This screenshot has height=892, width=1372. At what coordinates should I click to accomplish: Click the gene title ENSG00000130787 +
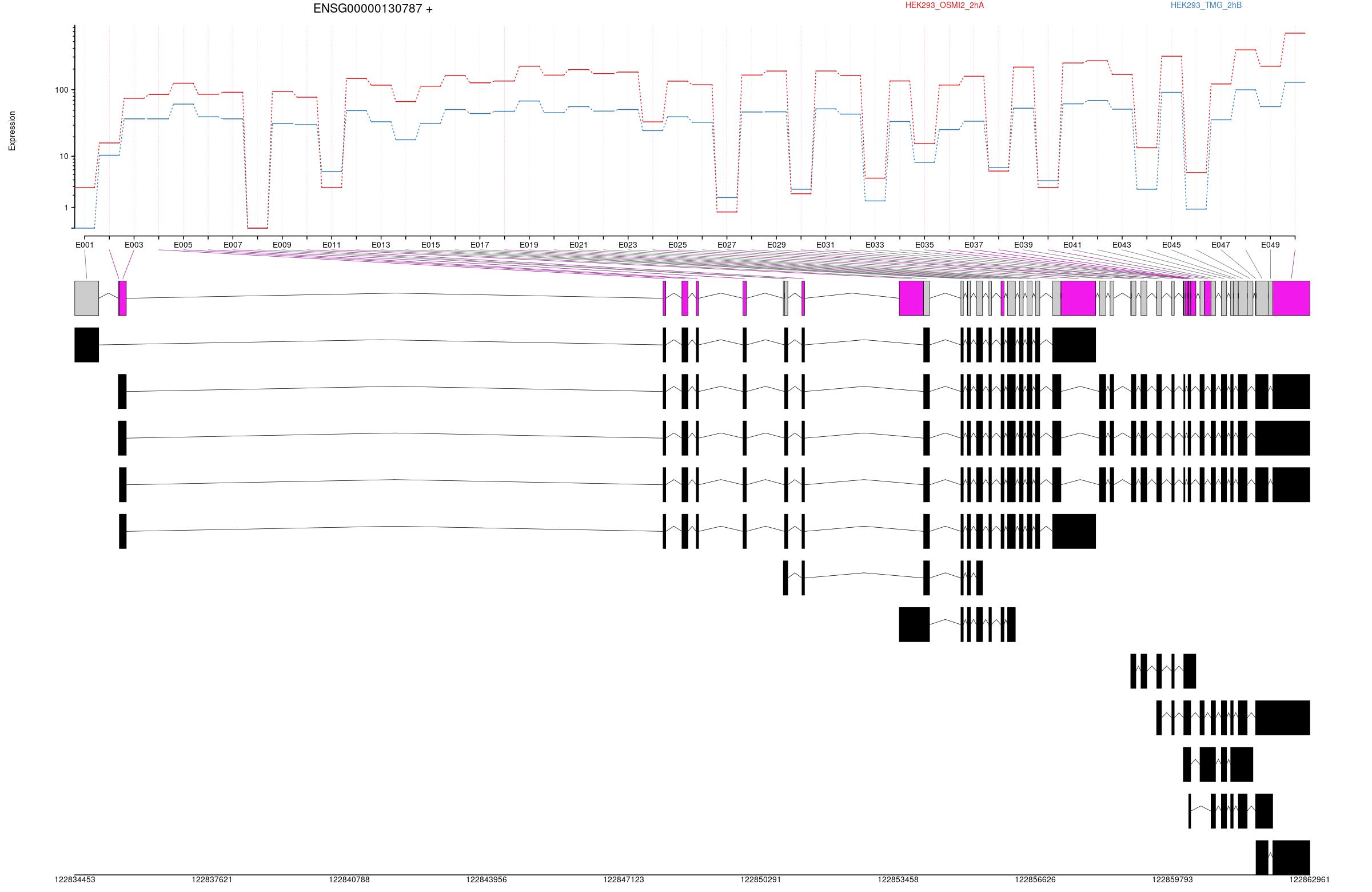coord(373,9)
